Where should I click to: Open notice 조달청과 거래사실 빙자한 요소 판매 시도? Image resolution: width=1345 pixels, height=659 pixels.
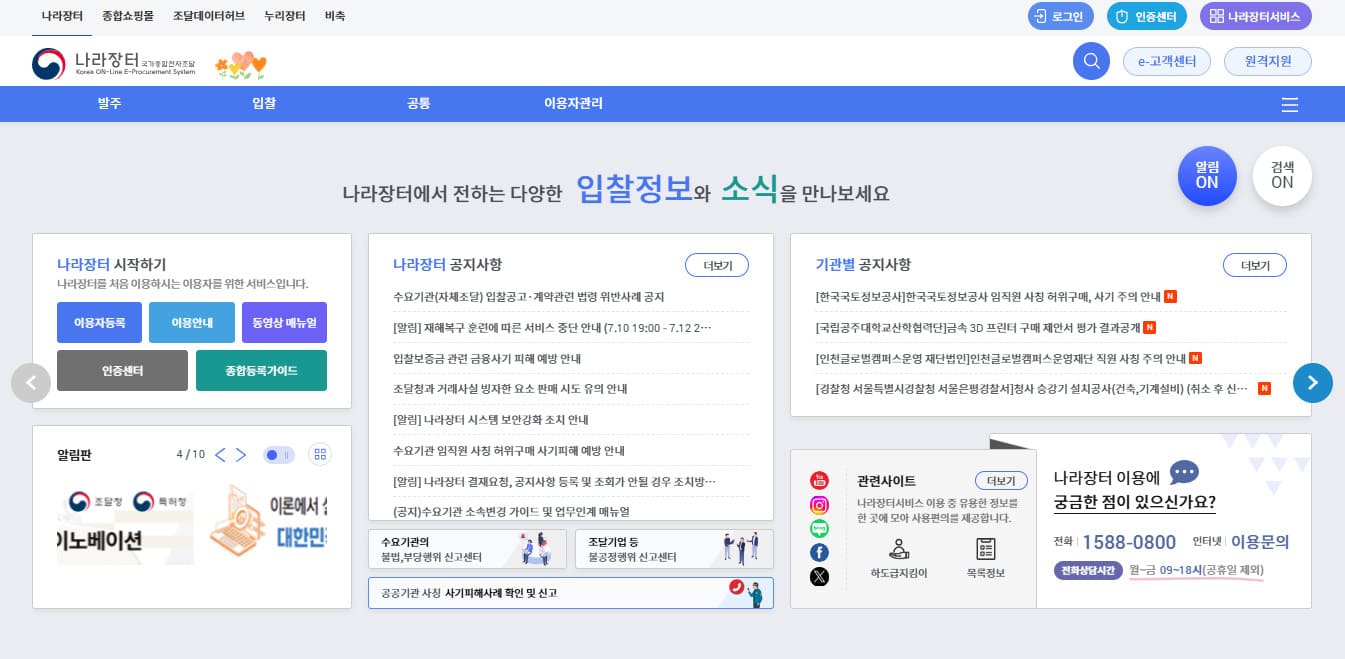510,388
